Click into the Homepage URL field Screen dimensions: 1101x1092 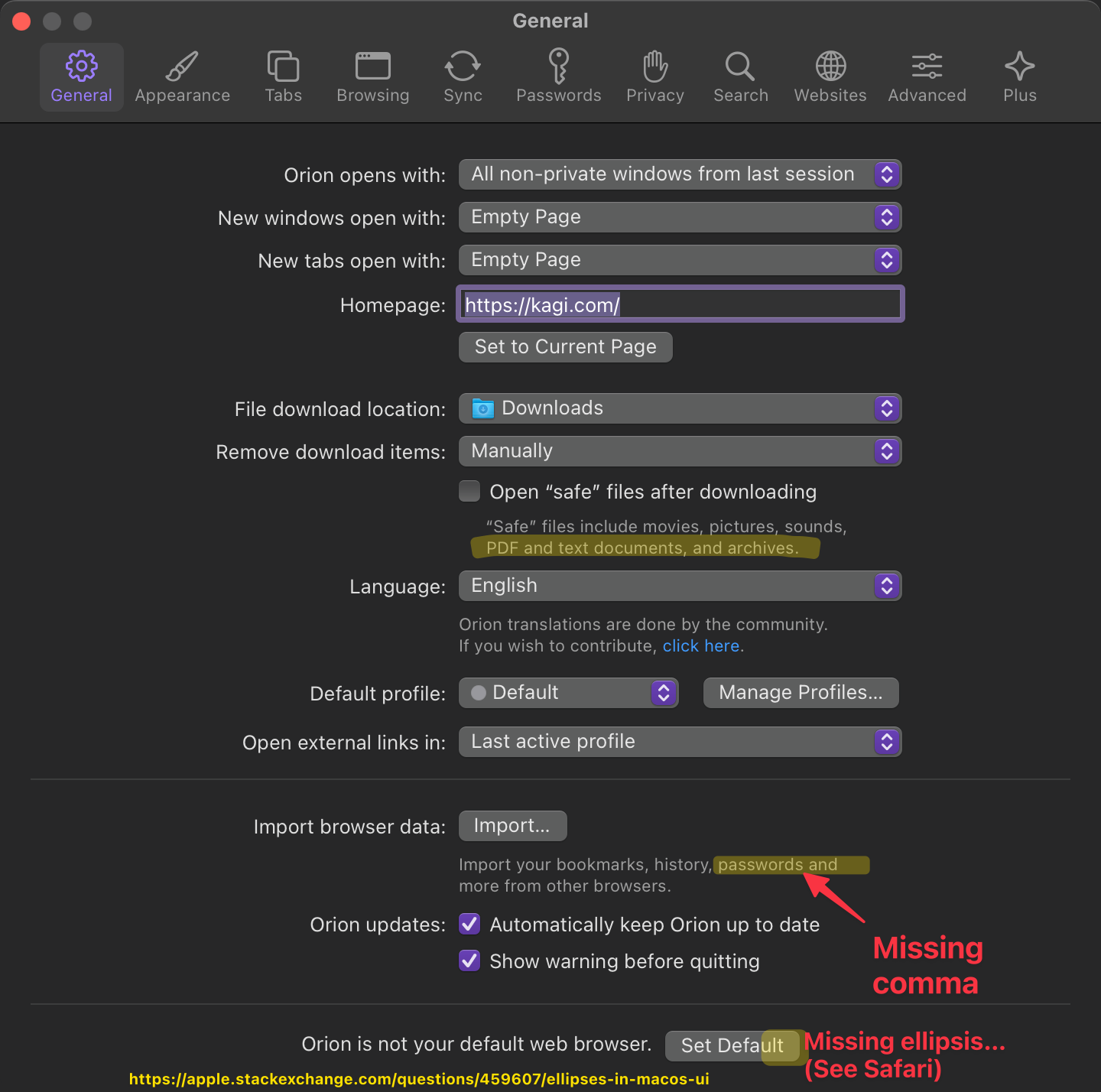(680, 304)
